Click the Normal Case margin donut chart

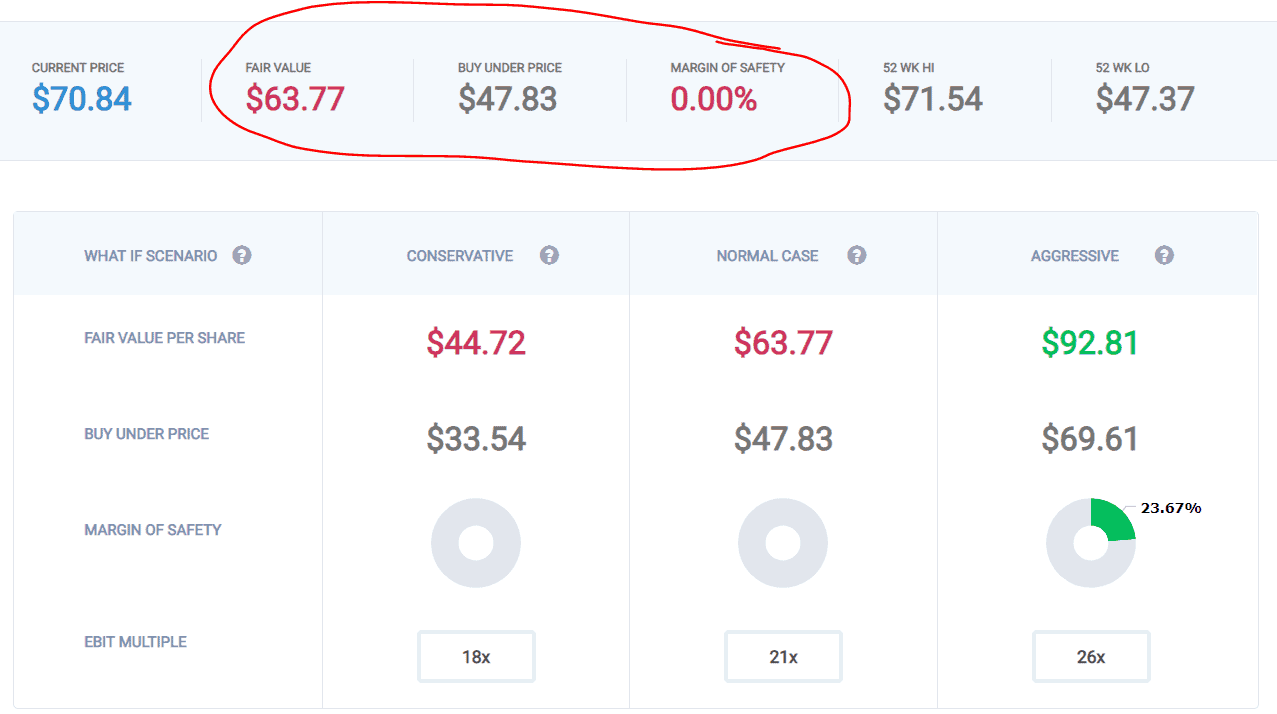[x=783, y=543]
